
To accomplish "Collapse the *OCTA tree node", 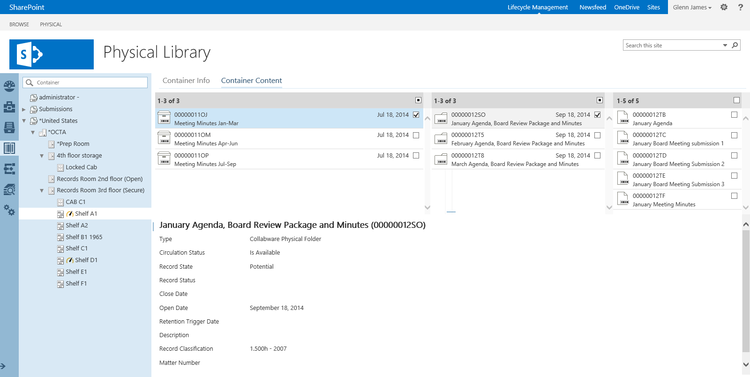I will click(x=33, y=133).
